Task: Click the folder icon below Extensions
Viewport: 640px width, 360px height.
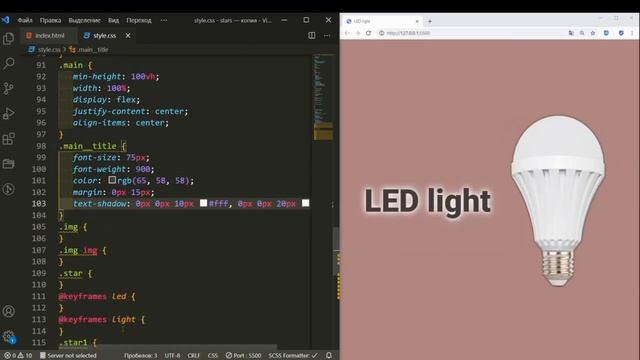Action: coord(8,164)
